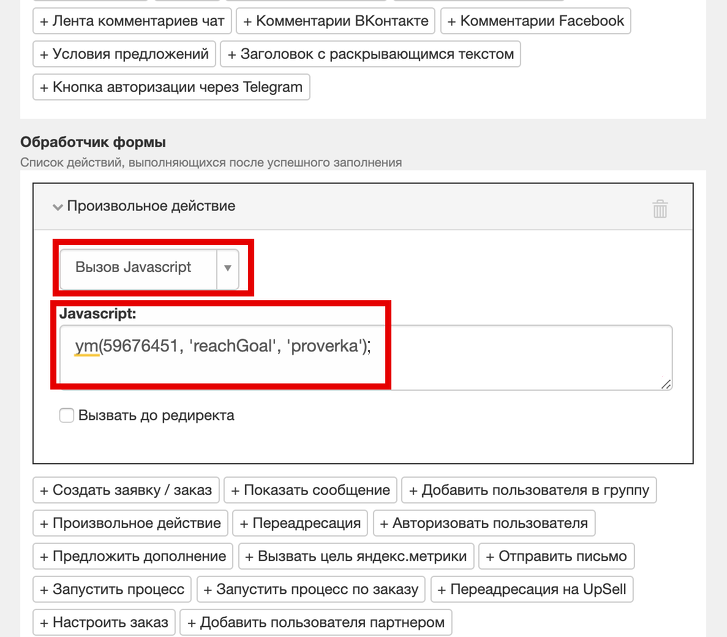Grab the textarea resize handle corner

666,384
